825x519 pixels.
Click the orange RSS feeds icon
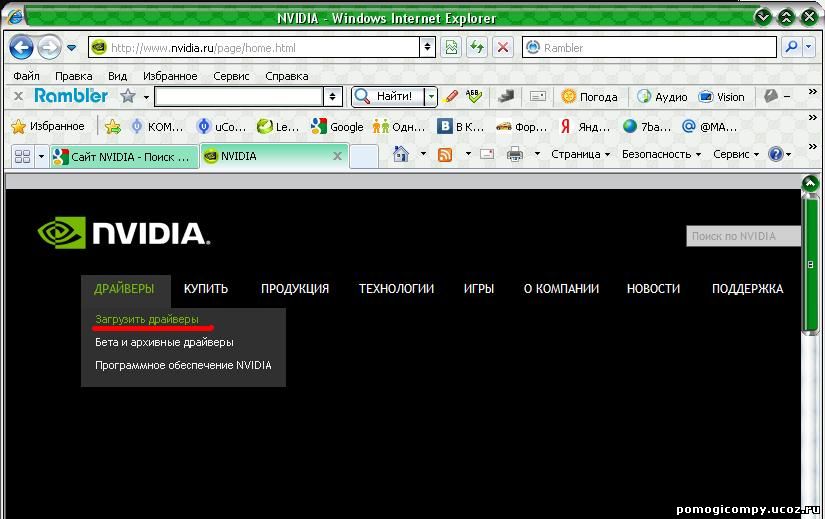445,154
